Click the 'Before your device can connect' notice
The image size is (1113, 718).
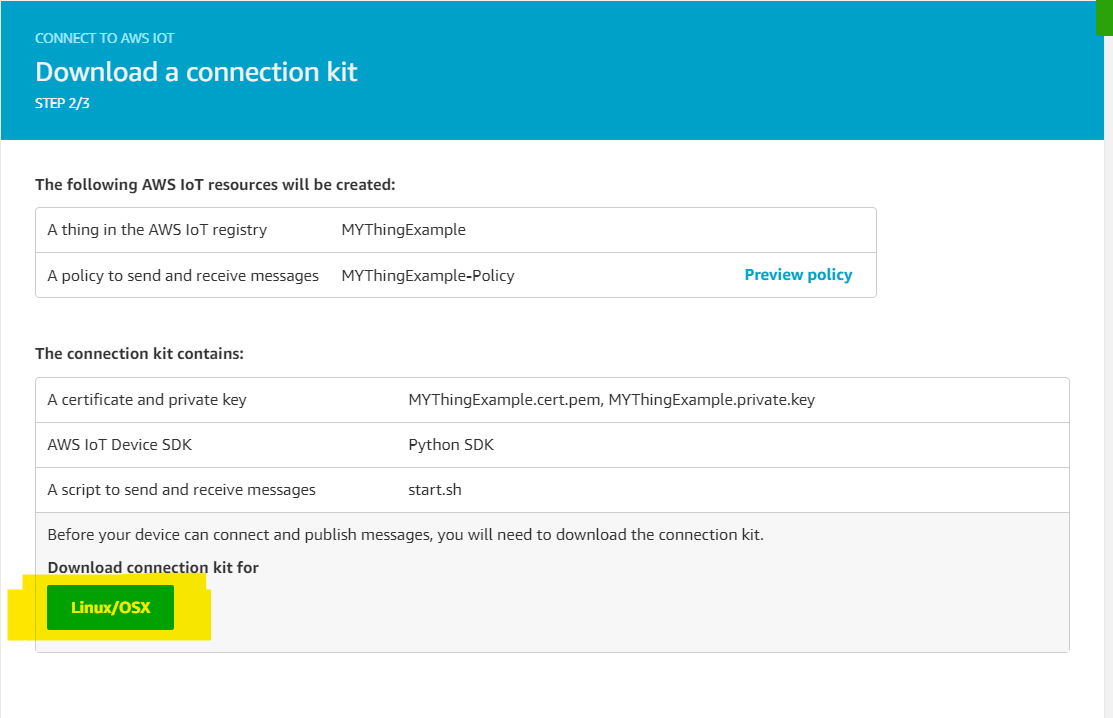coord(405,535)
